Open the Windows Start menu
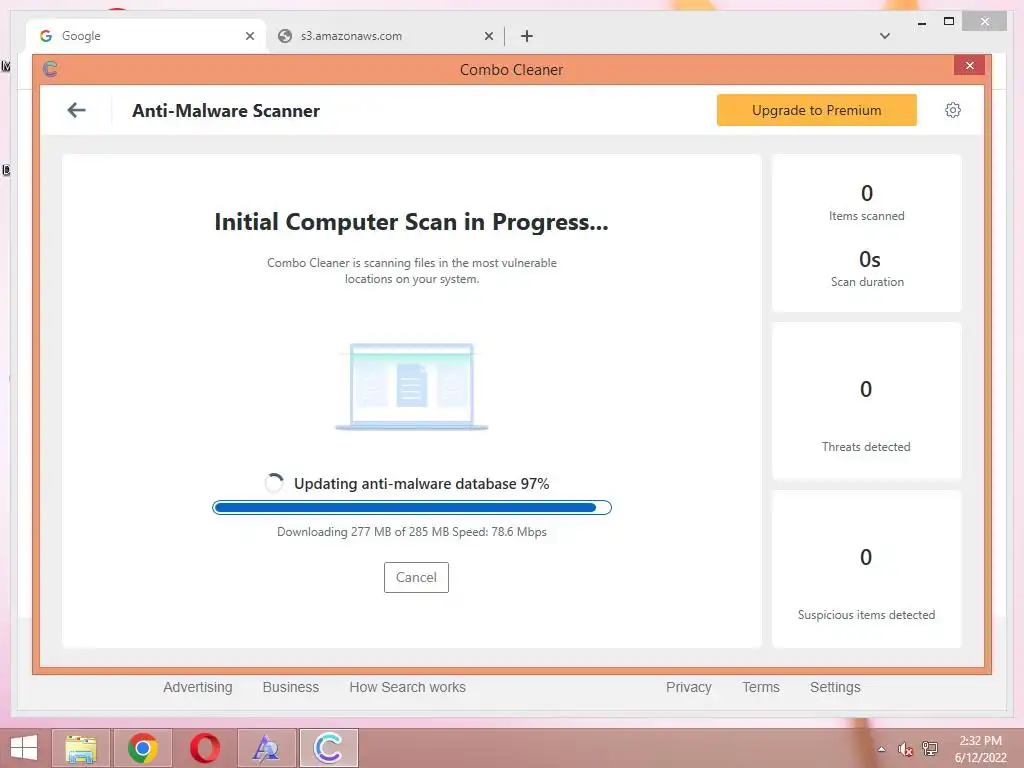1024x768 pixels. pos(24,748)
